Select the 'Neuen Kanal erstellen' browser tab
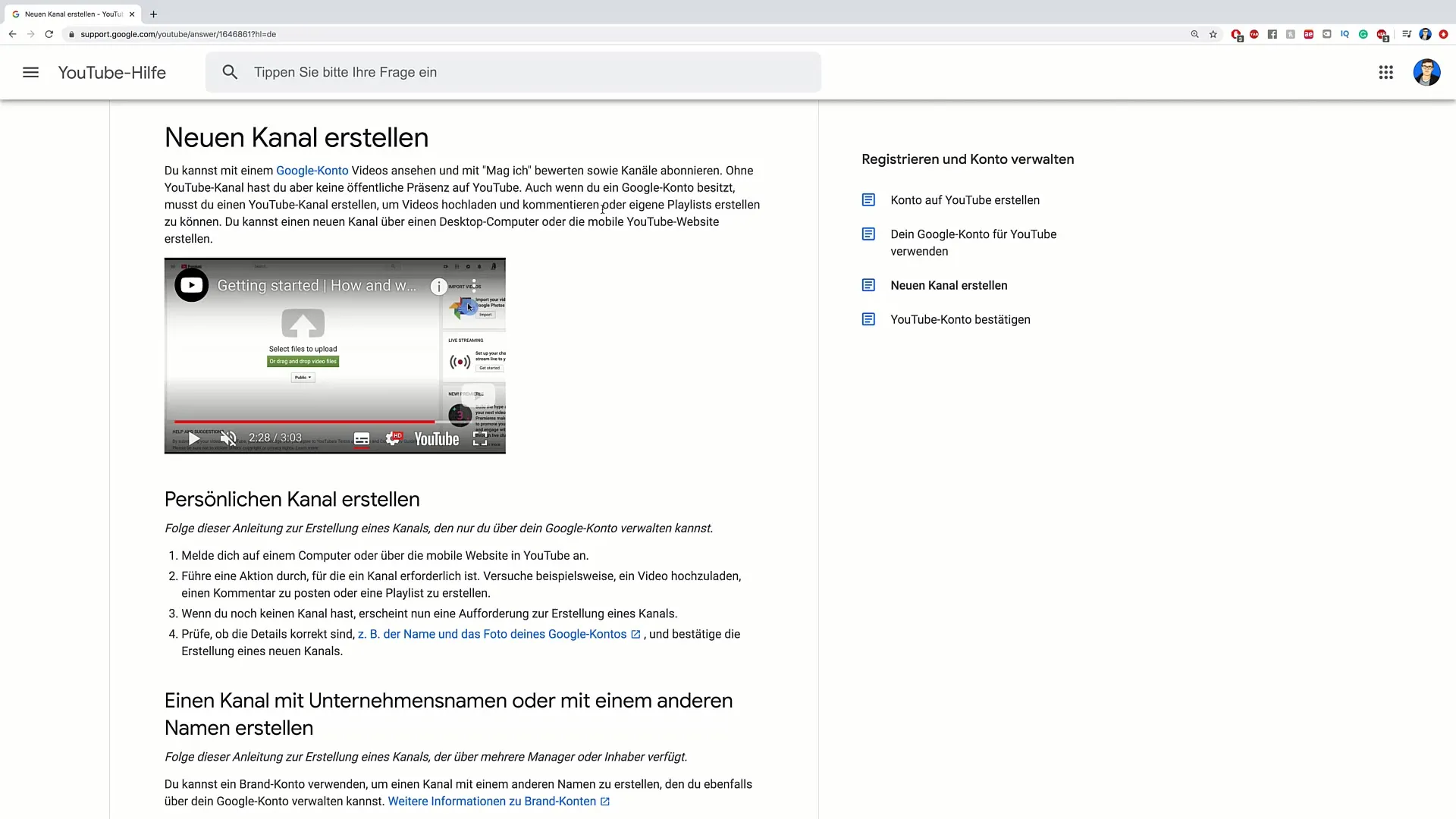The width and height of the screenshot is (1456, 819). pyautogui.click(x=72, y=14)
